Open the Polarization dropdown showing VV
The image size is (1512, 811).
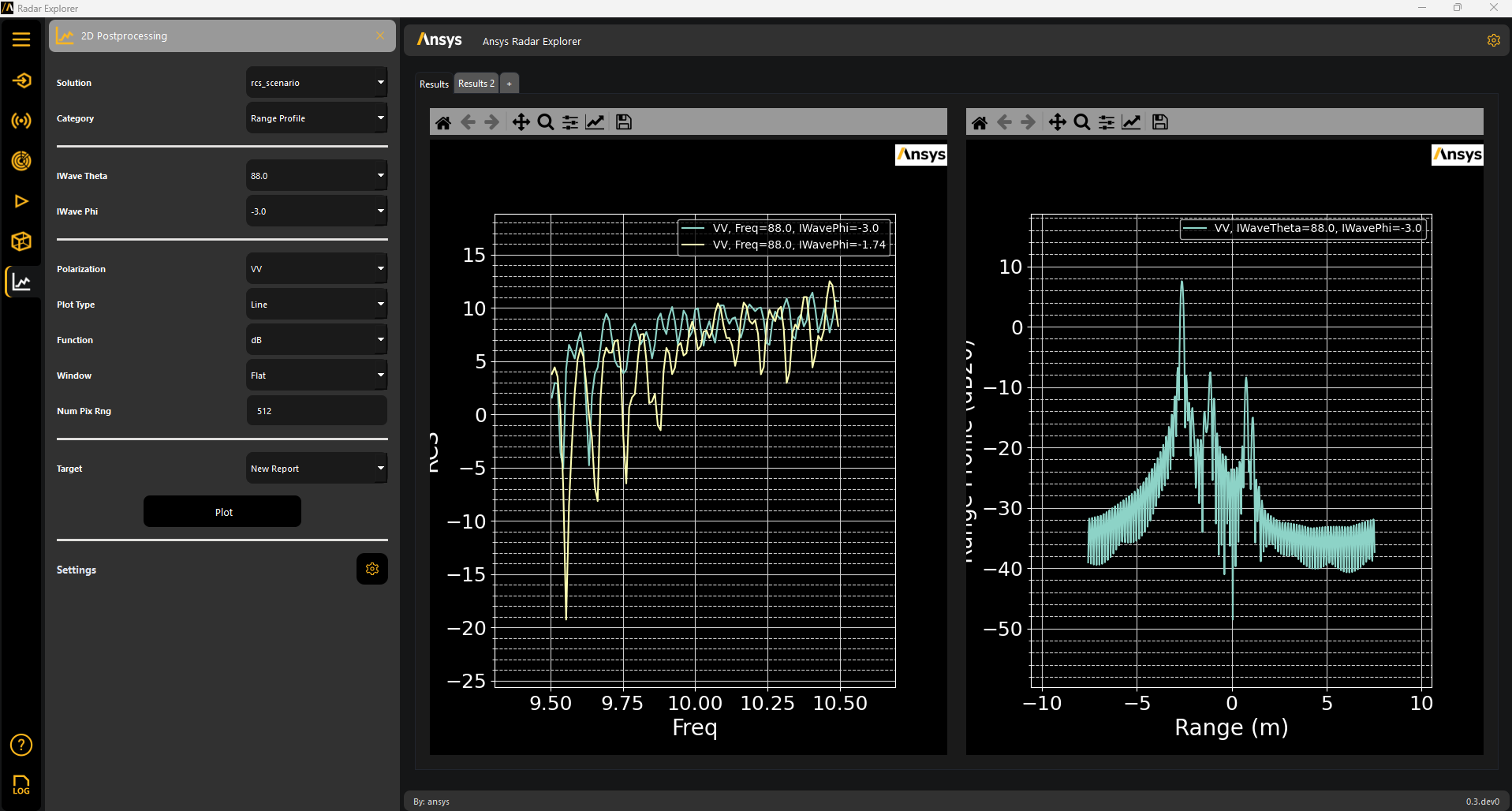pos(316,269)
